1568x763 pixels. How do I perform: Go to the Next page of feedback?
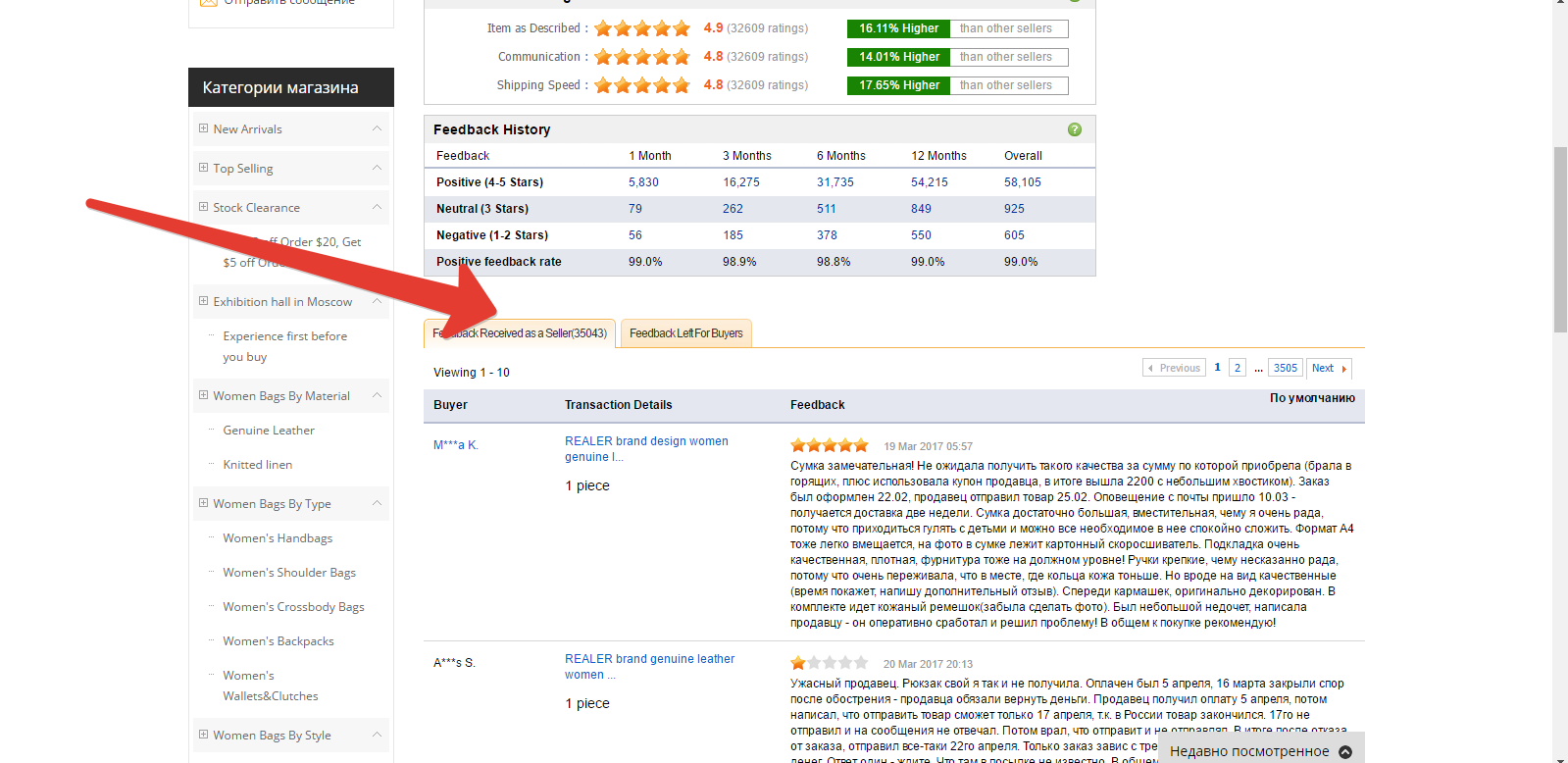tap(1329, 368)
